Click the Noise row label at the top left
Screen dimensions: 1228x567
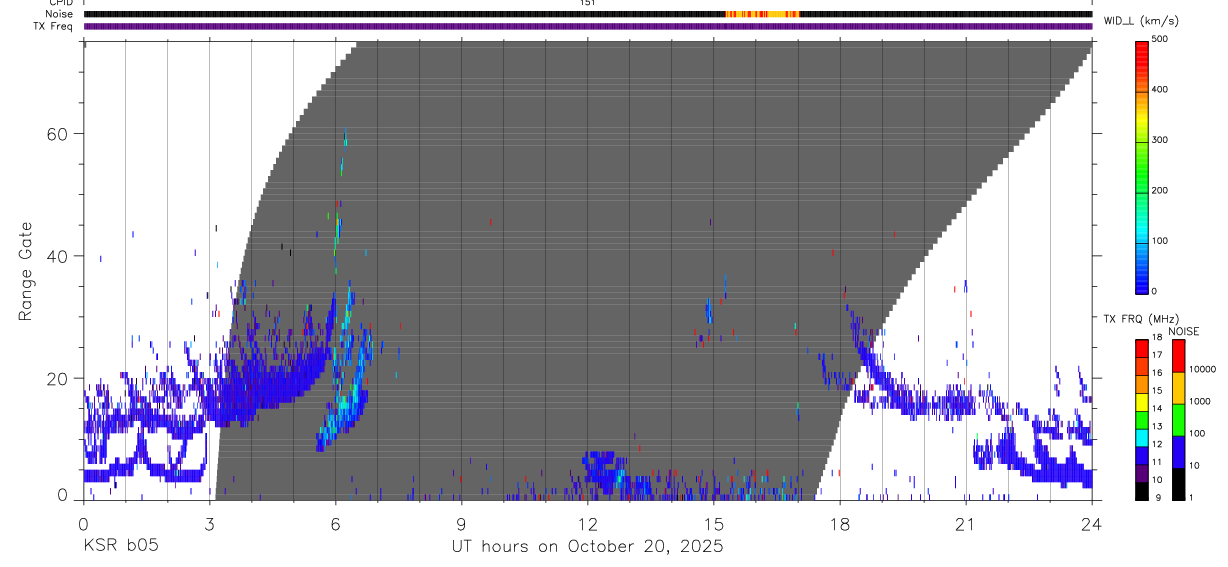click(61, 14)
